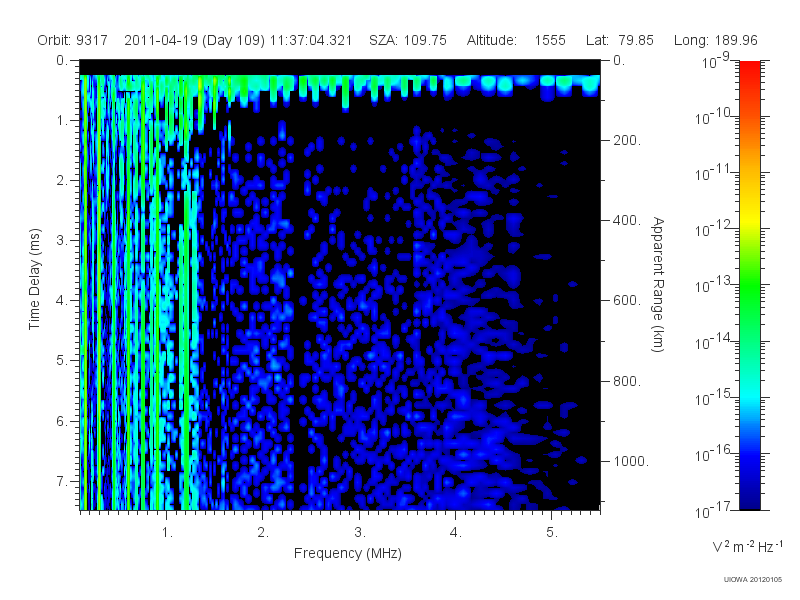The height and width of the screenshot is (600, 800).
Task: Click the 'Lat: 79.85' text
Action: tap(620, 40)
